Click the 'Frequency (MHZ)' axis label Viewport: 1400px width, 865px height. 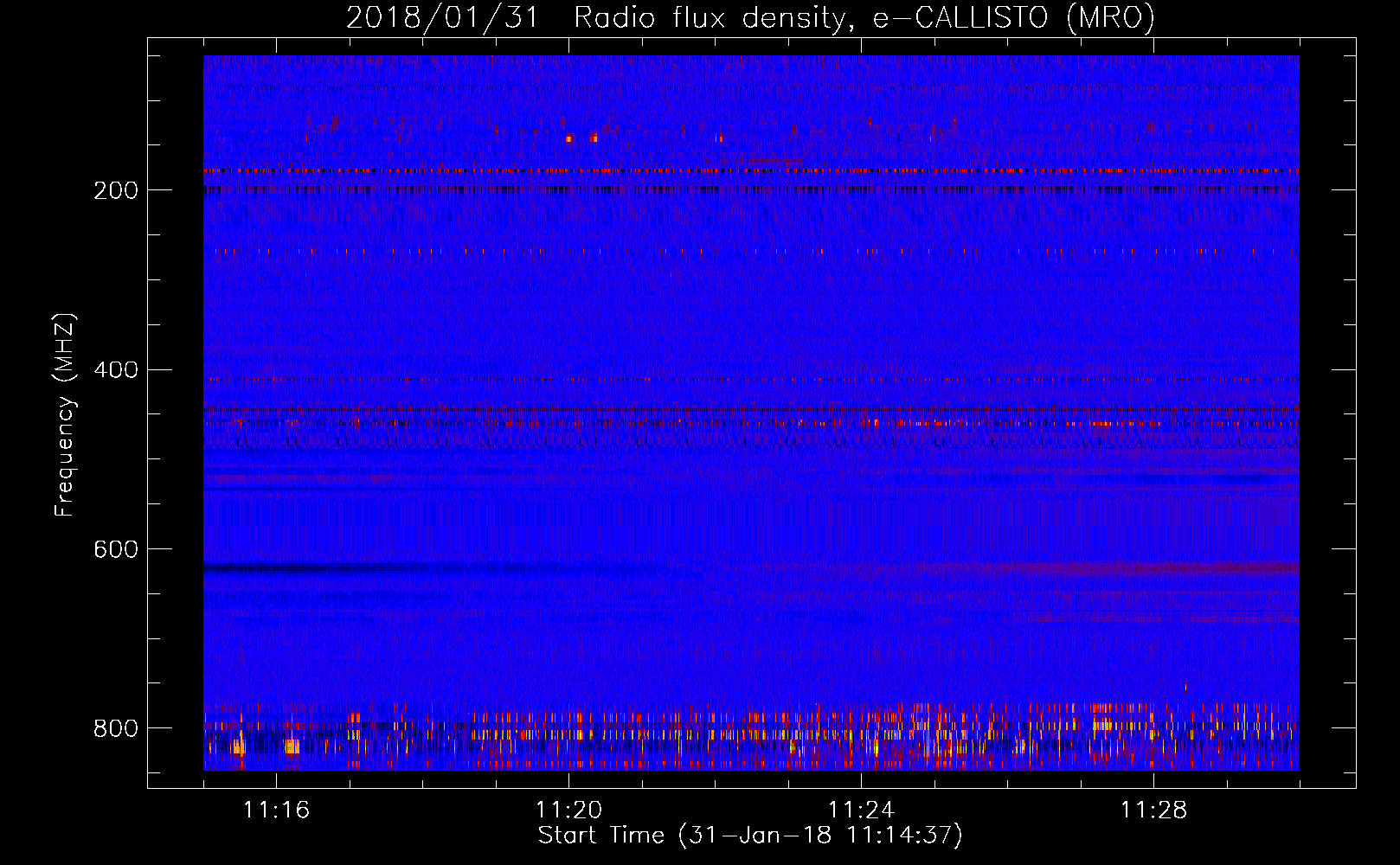[65, 415]
